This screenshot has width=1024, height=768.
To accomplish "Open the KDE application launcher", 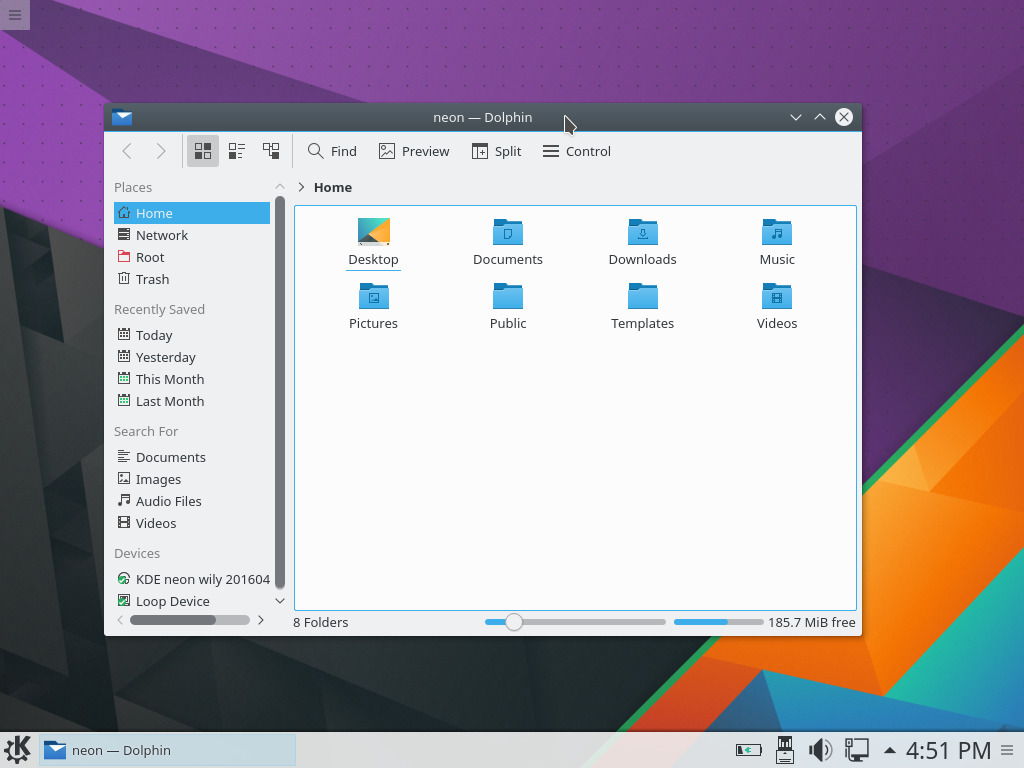I will [x=20, y=749].
